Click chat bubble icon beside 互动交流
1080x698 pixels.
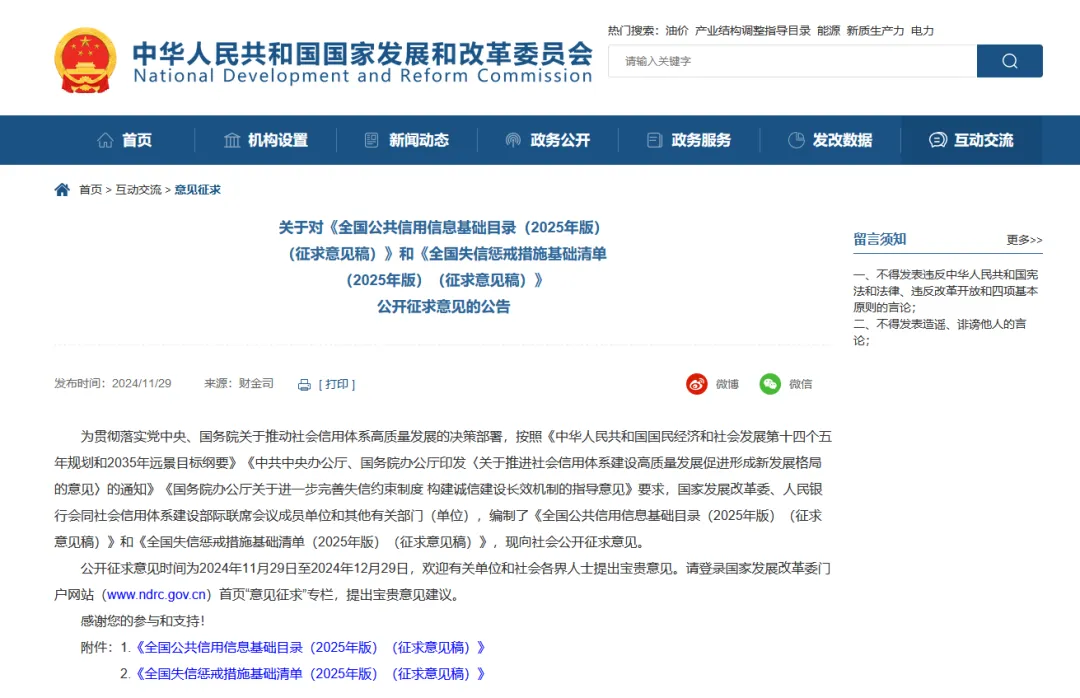(x=937, y=140)
